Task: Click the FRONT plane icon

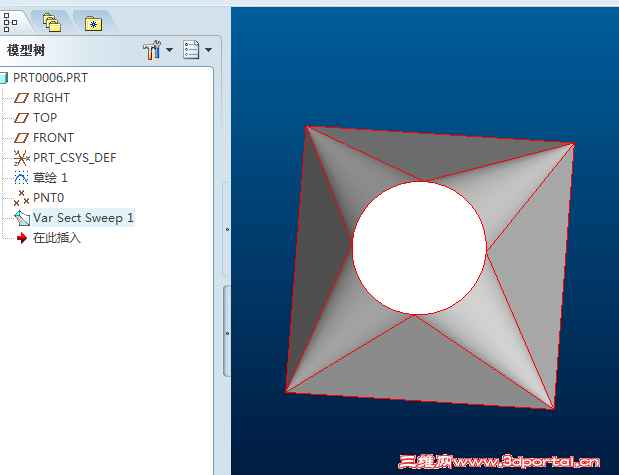Action: tap(21, 138)
